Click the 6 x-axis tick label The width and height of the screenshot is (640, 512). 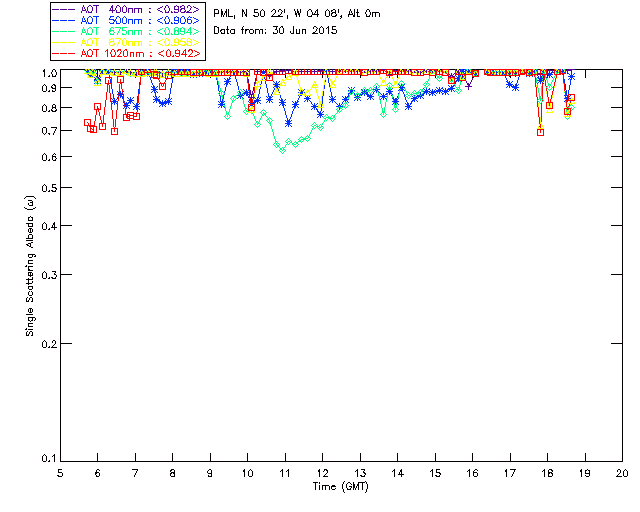[98, 473]
